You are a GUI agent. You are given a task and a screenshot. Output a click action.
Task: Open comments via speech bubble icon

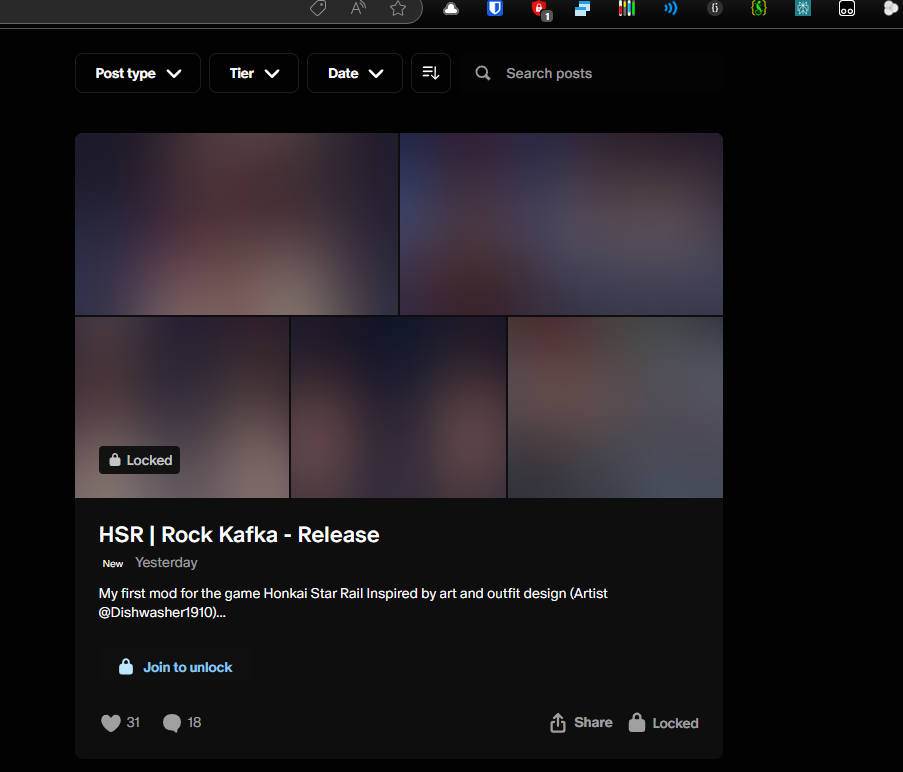[172, 723]
